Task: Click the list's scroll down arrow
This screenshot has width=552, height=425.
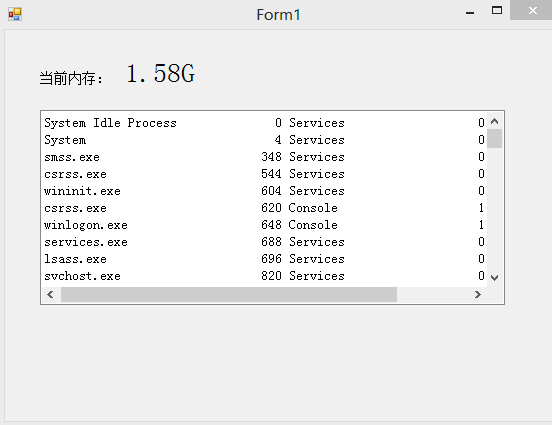Action: pyautogui.click(x=494, y=278)
